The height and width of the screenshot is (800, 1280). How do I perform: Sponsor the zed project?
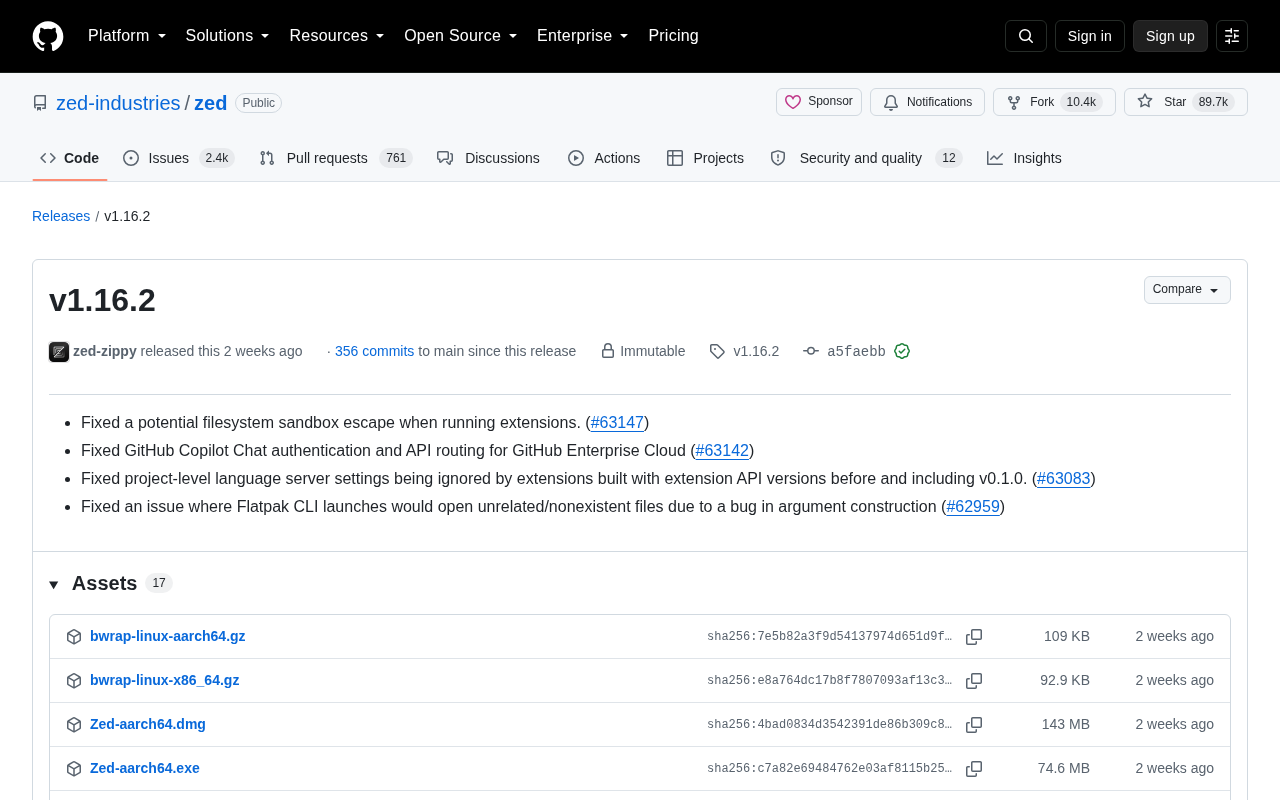[819, 102]
